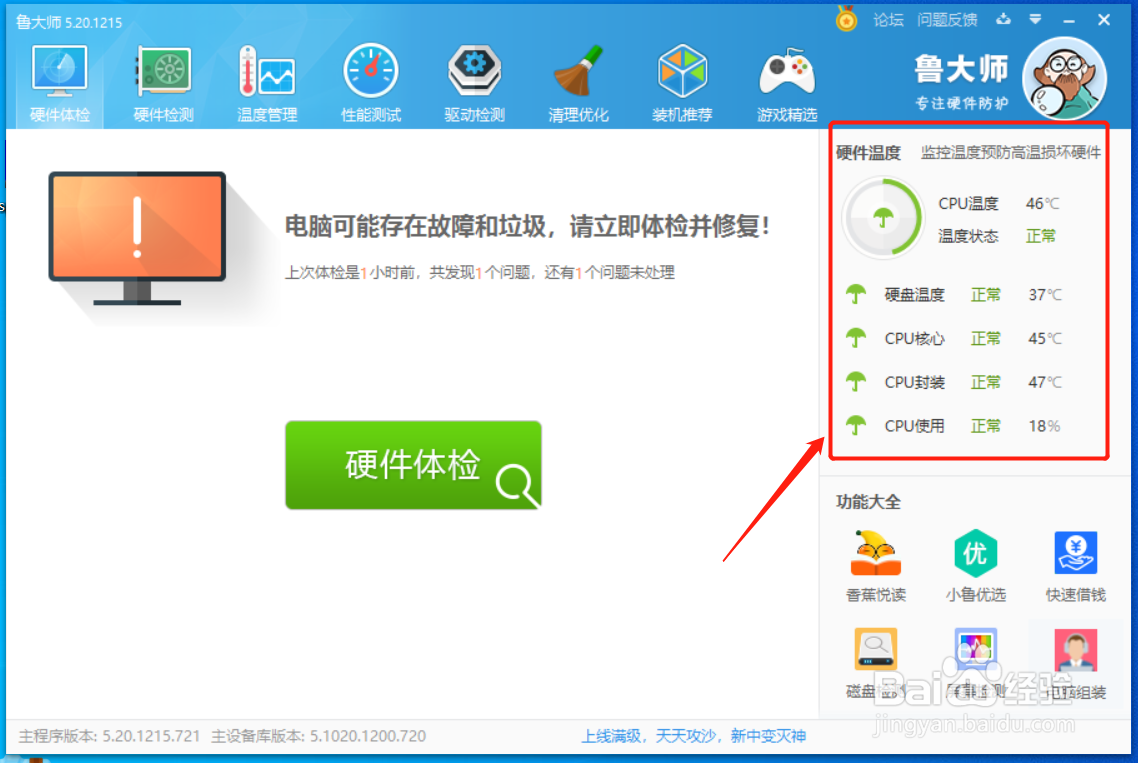Viewport: 1138px width, 763px height.
Task: Click the big green 硬件体检 button
Action: click(413, 465)
